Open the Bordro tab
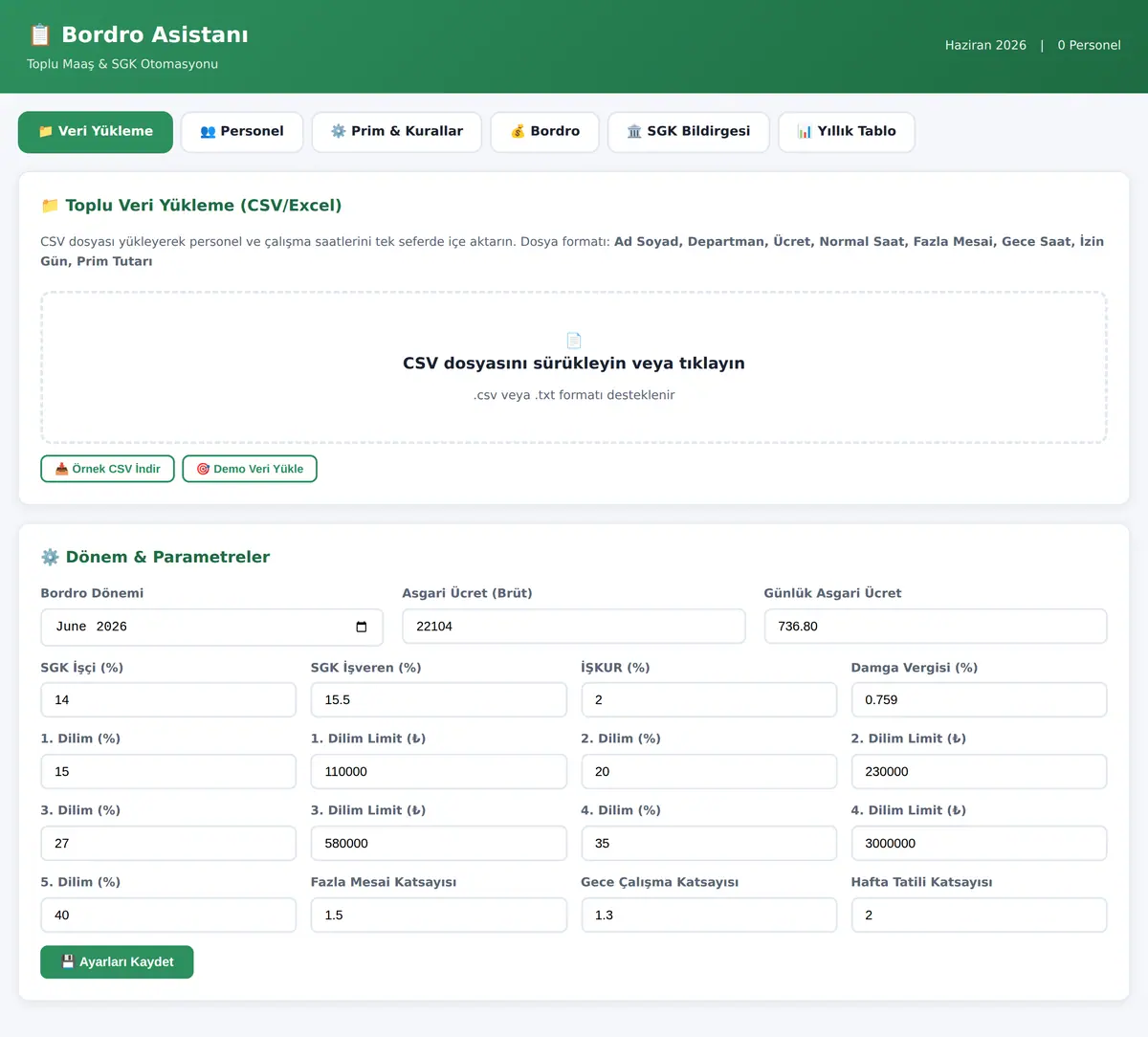This screenshot has height=1037, width=1148. coord(545,132)
